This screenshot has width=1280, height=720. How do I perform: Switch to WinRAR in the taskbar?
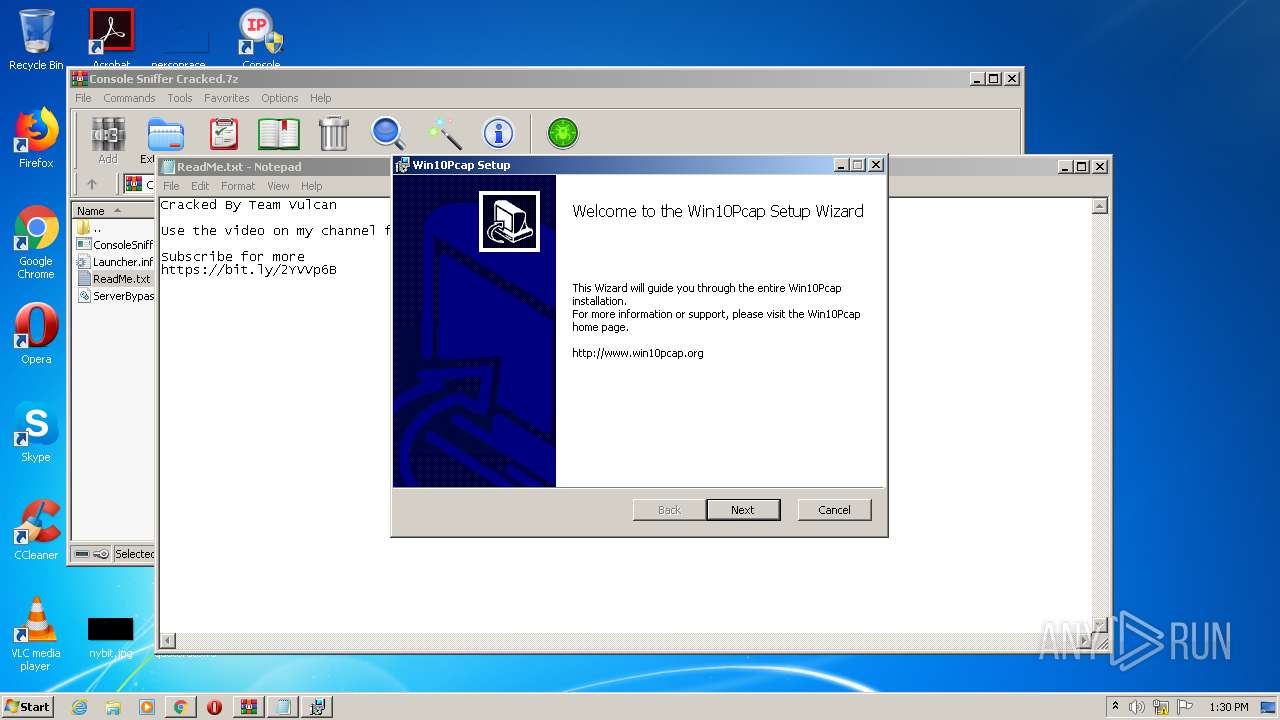pyautogui.click(x=248, y=707)
